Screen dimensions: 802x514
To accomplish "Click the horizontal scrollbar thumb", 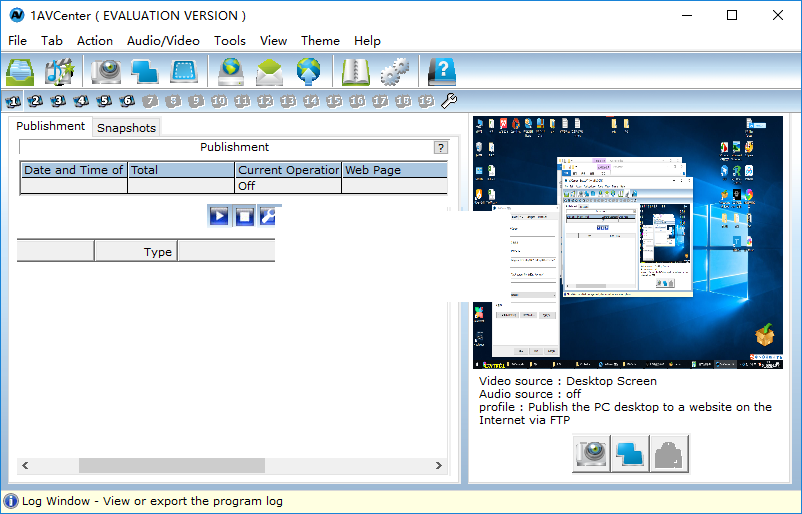I will point(172,465).
